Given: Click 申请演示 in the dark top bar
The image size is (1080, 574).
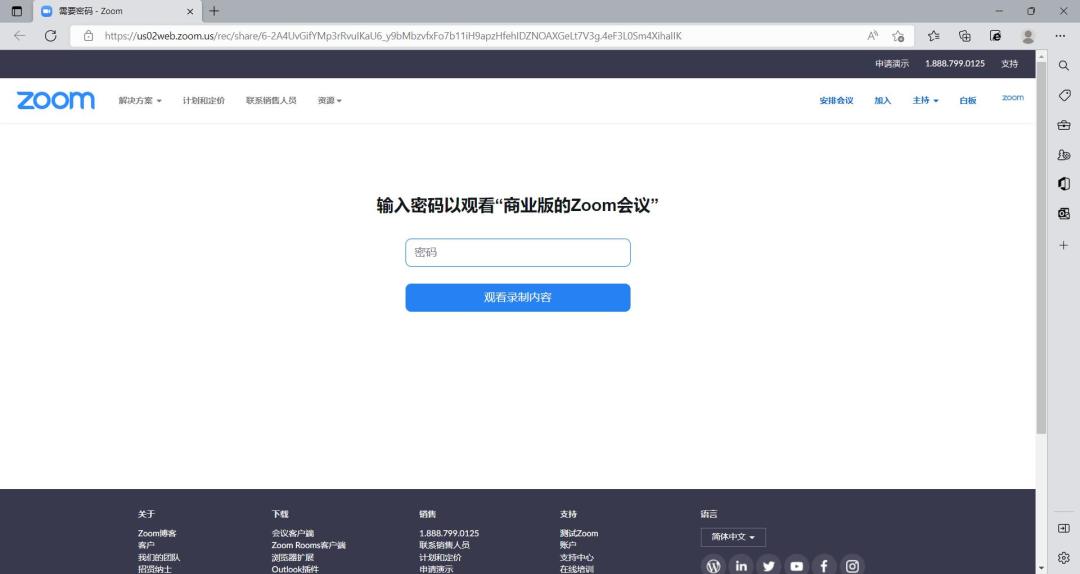Looking at the screenshot, I should [x=892, y=63].
